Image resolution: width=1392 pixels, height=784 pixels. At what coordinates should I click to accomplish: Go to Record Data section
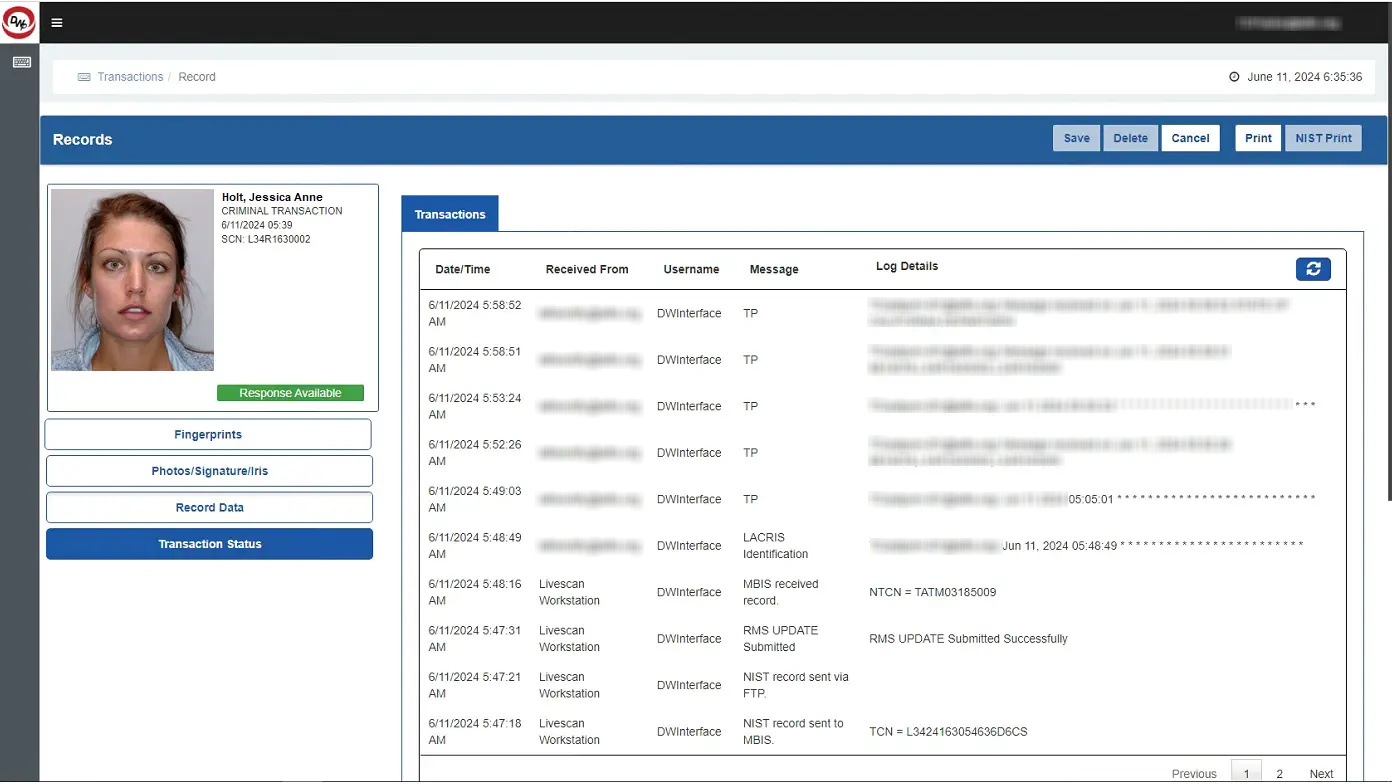pyautogui.click(x=209, y=507)
